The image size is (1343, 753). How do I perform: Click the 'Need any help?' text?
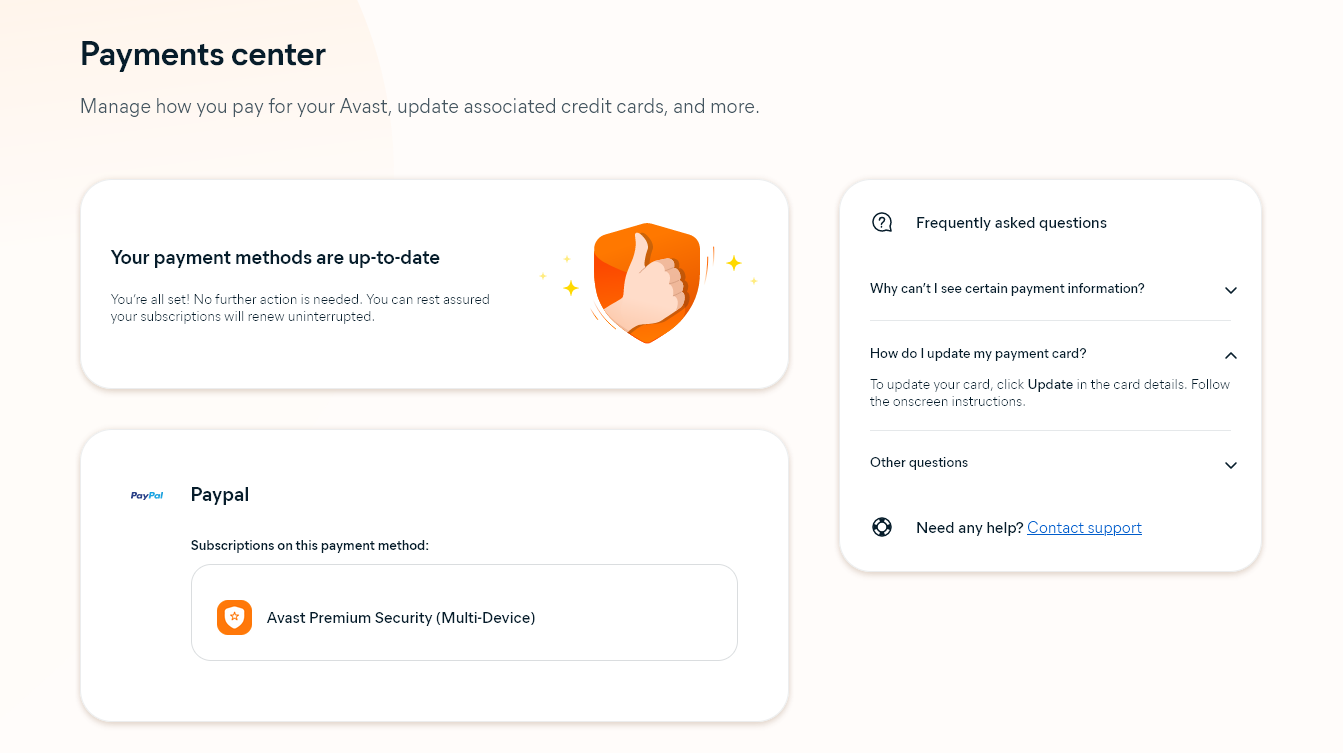(x=969, y=528)
